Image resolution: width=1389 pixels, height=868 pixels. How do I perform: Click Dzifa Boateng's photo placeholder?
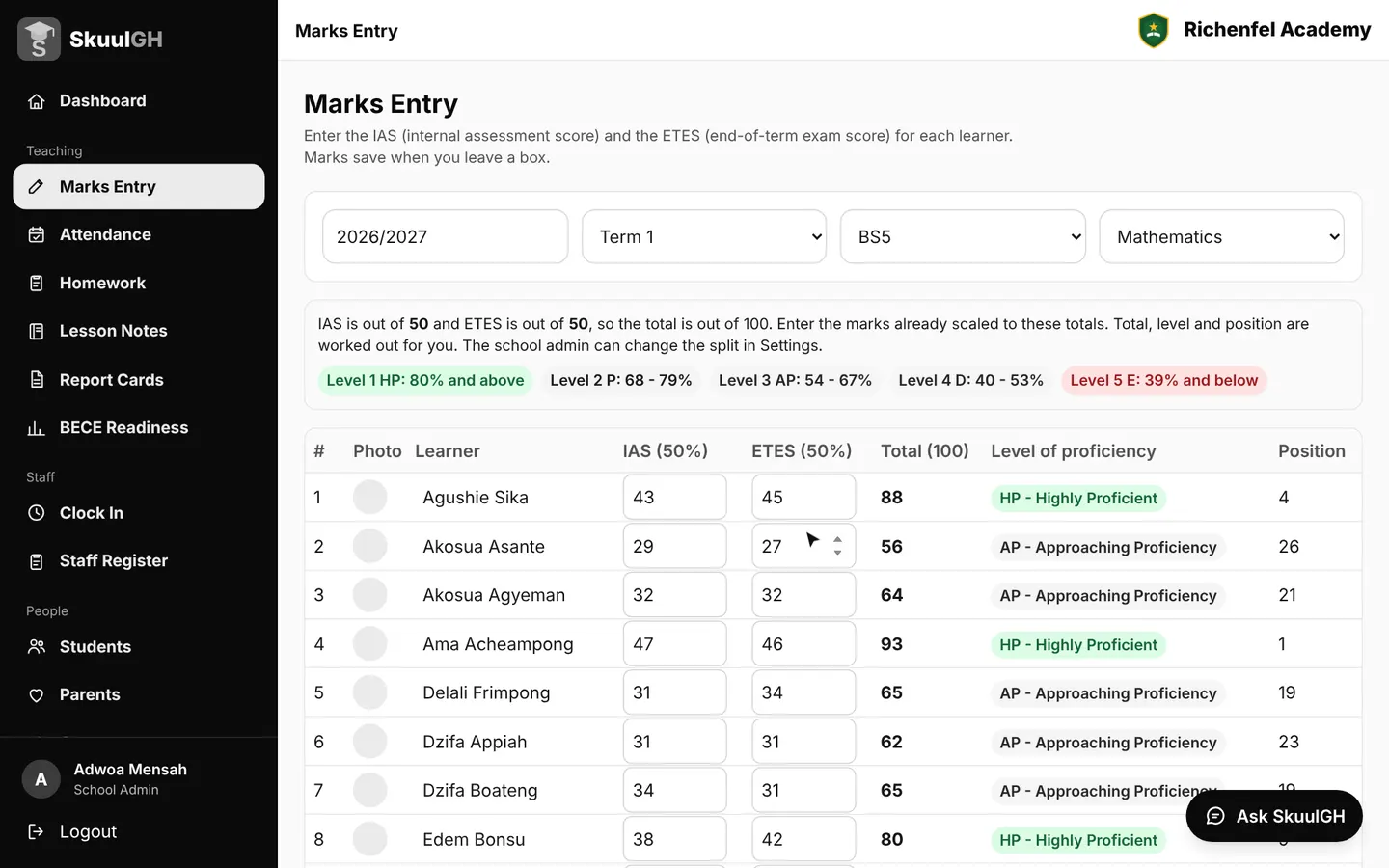click(x=369, y=790)
